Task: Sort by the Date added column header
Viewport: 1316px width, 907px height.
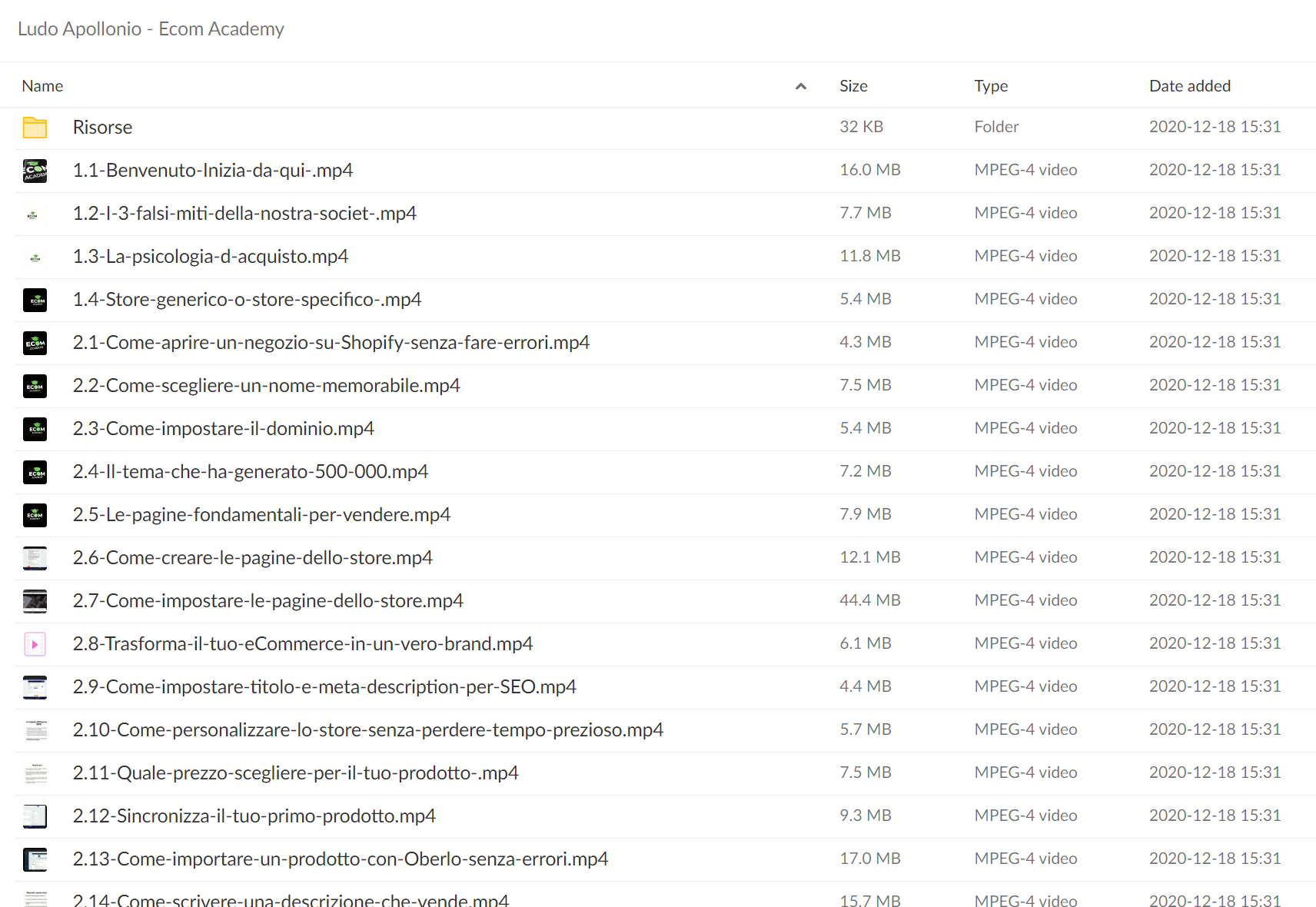Action: coord(1190,86)
